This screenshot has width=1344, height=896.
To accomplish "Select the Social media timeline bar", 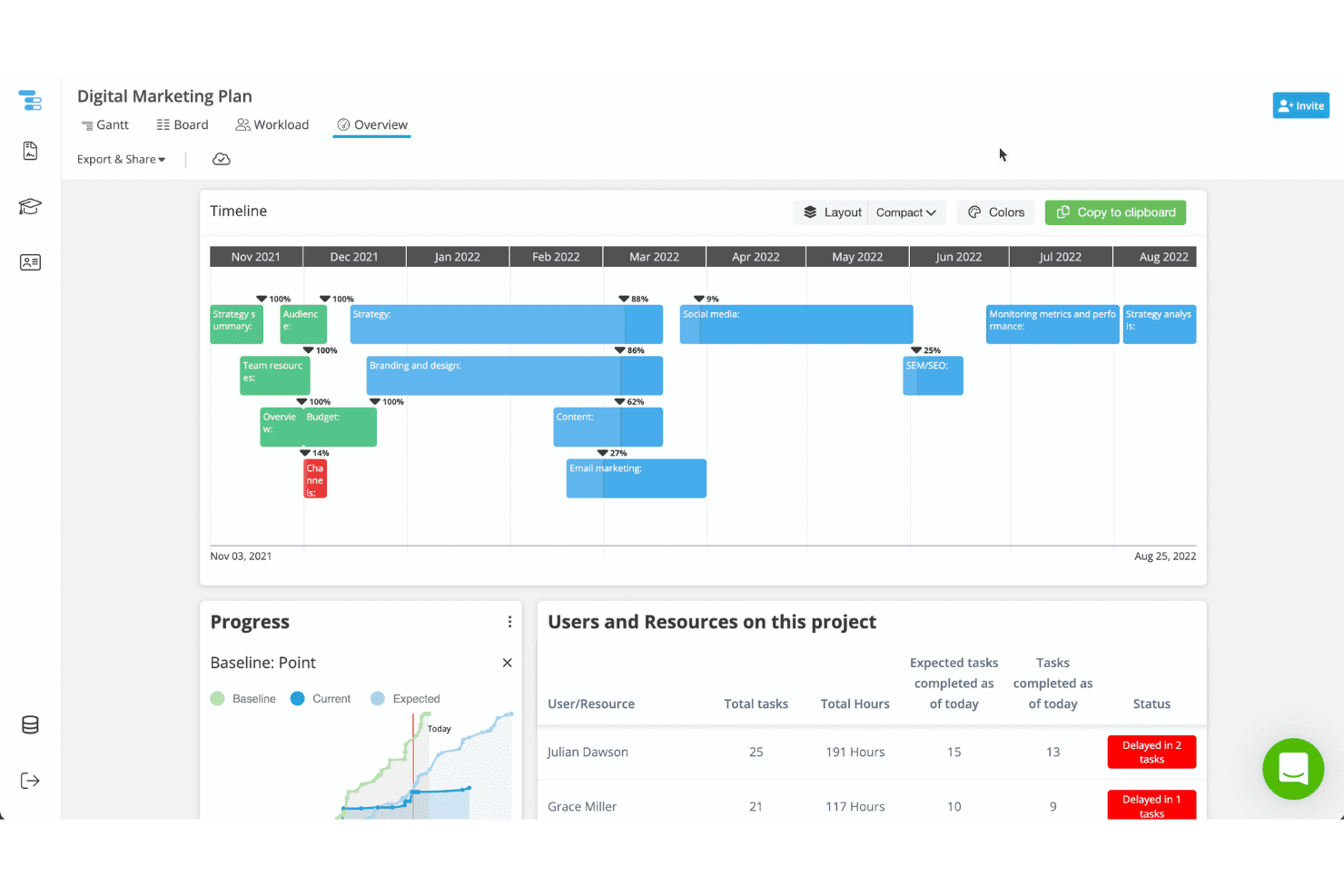I will click(796, 324).
